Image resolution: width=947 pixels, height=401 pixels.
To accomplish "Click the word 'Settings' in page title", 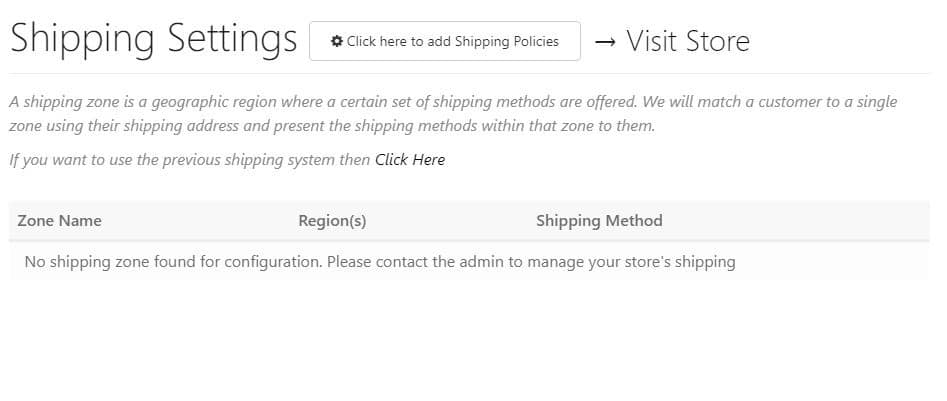I will click(233, 40).
